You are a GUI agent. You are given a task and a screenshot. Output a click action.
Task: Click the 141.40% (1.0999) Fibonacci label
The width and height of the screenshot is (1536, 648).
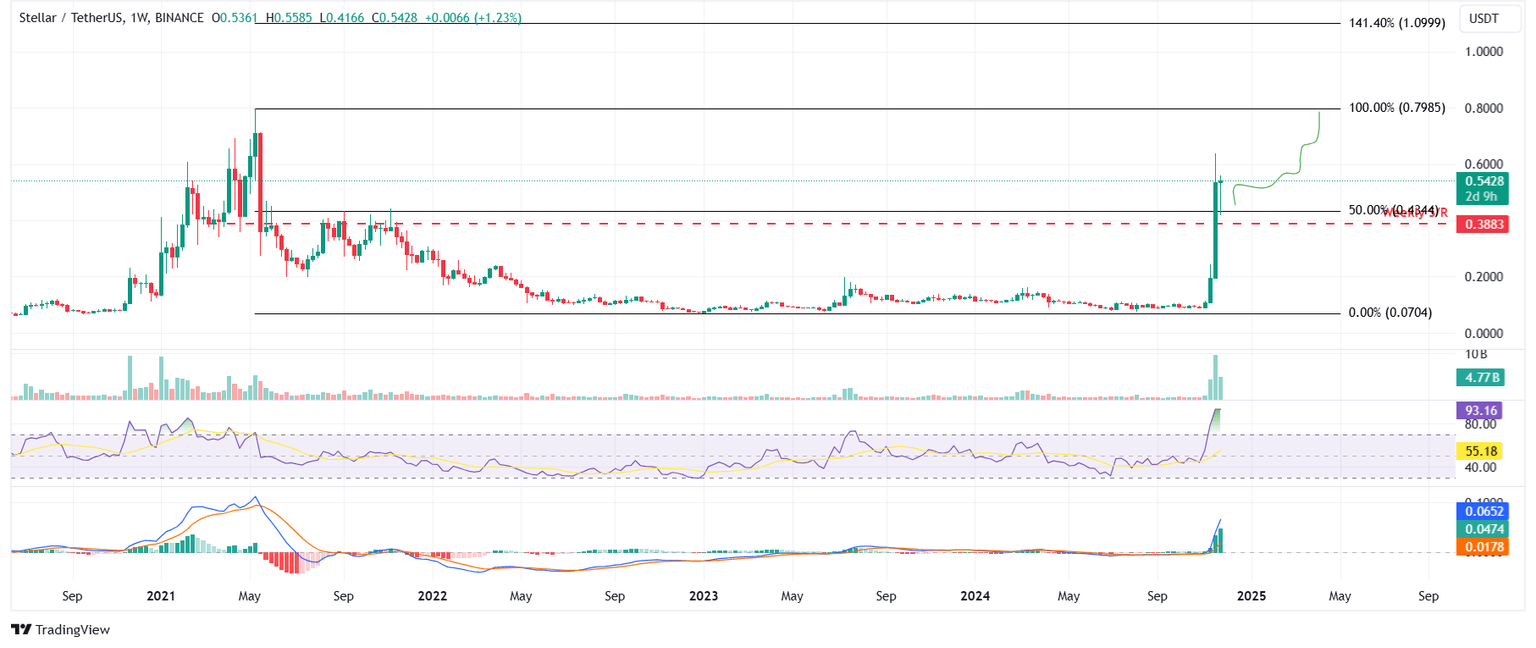click(1397, 21)
